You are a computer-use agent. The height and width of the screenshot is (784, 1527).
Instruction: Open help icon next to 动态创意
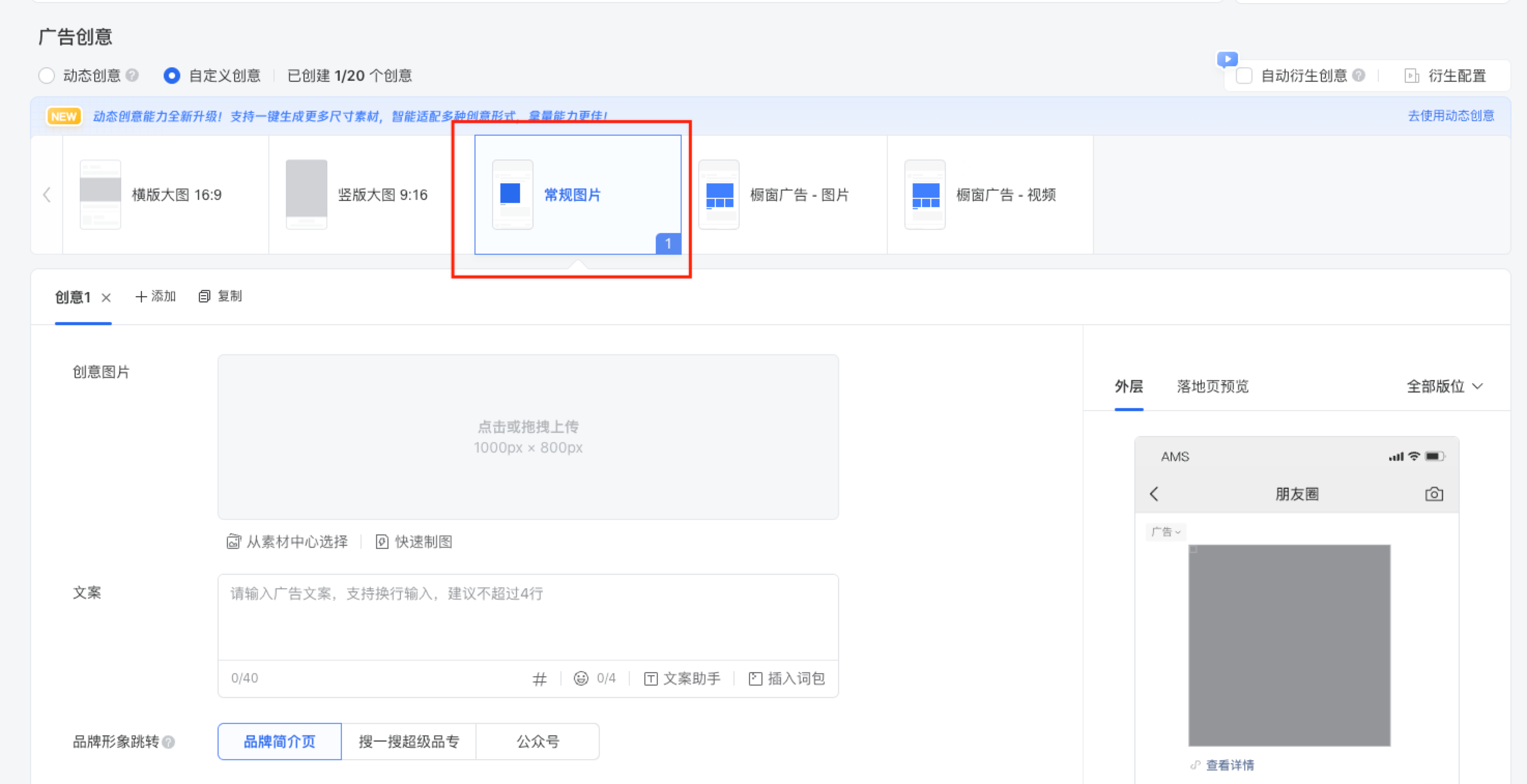[x=133, y=75]
